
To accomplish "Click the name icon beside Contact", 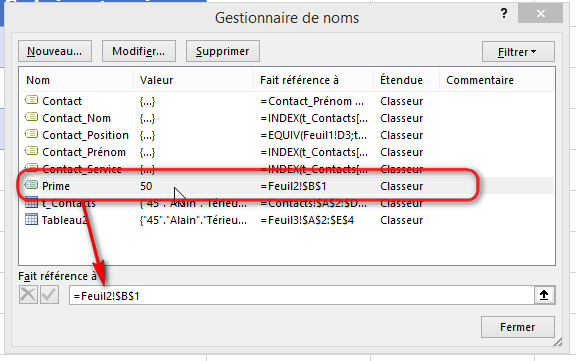I will click(31, 100).
